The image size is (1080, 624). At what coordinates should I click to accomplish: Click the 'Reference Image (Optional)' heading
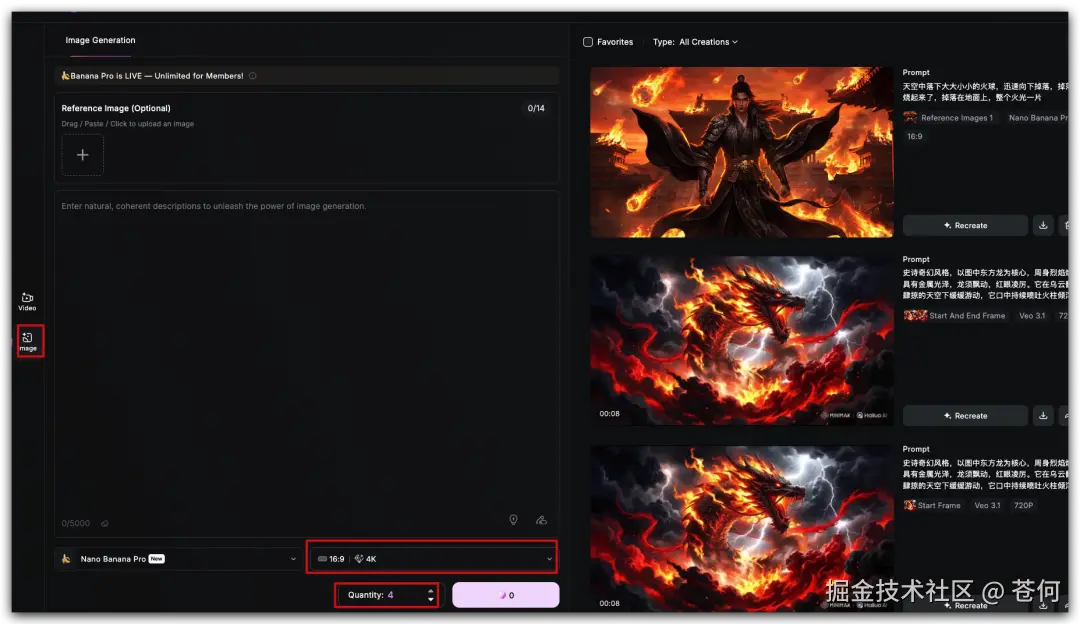[116, 108]
